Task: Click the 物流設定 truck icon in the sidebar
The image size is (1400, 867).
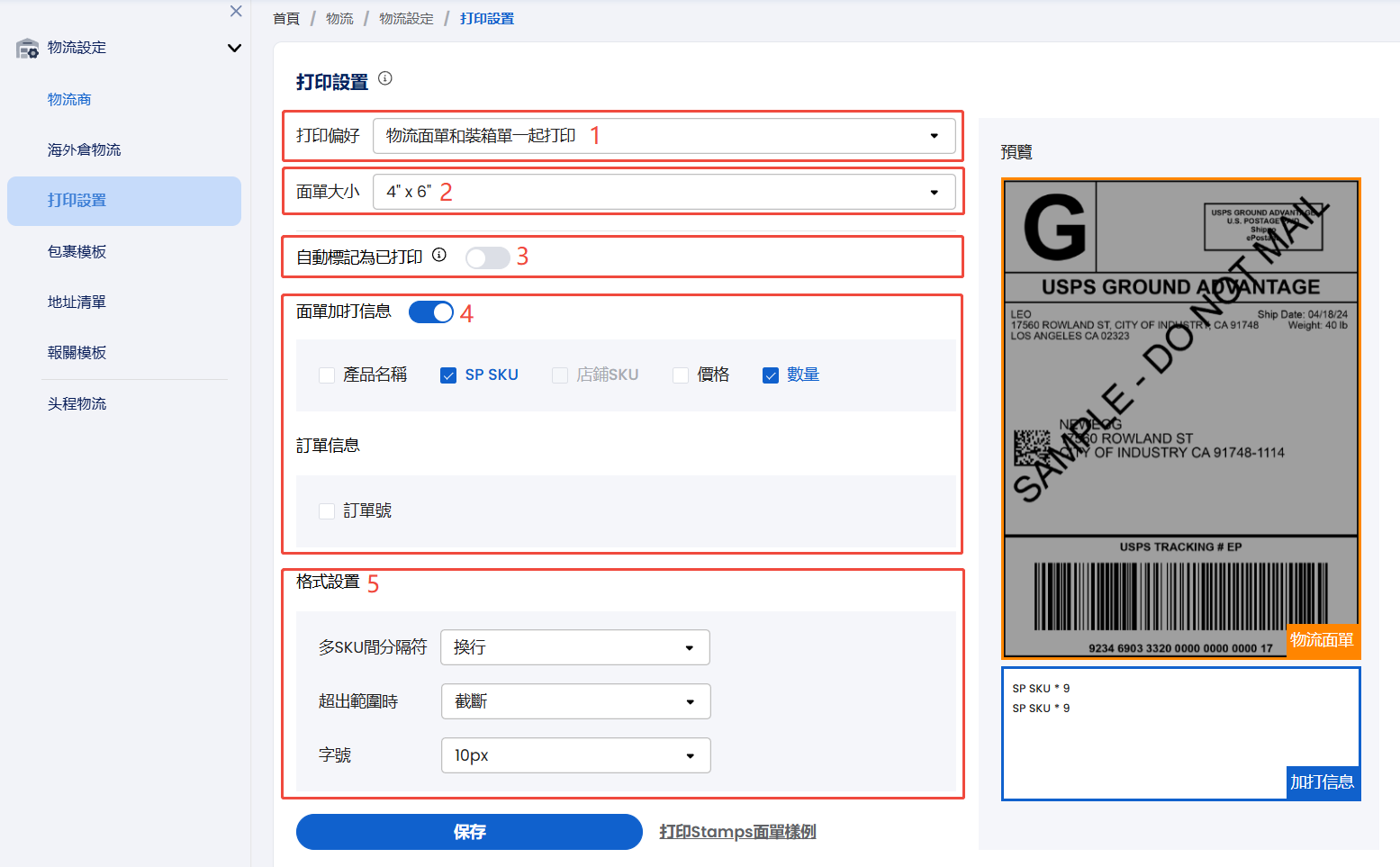Action: coord(28,48)
